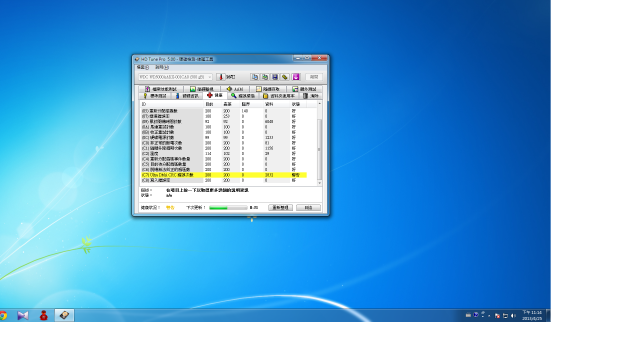Switch to the Erase tab with trash icon

311,96
